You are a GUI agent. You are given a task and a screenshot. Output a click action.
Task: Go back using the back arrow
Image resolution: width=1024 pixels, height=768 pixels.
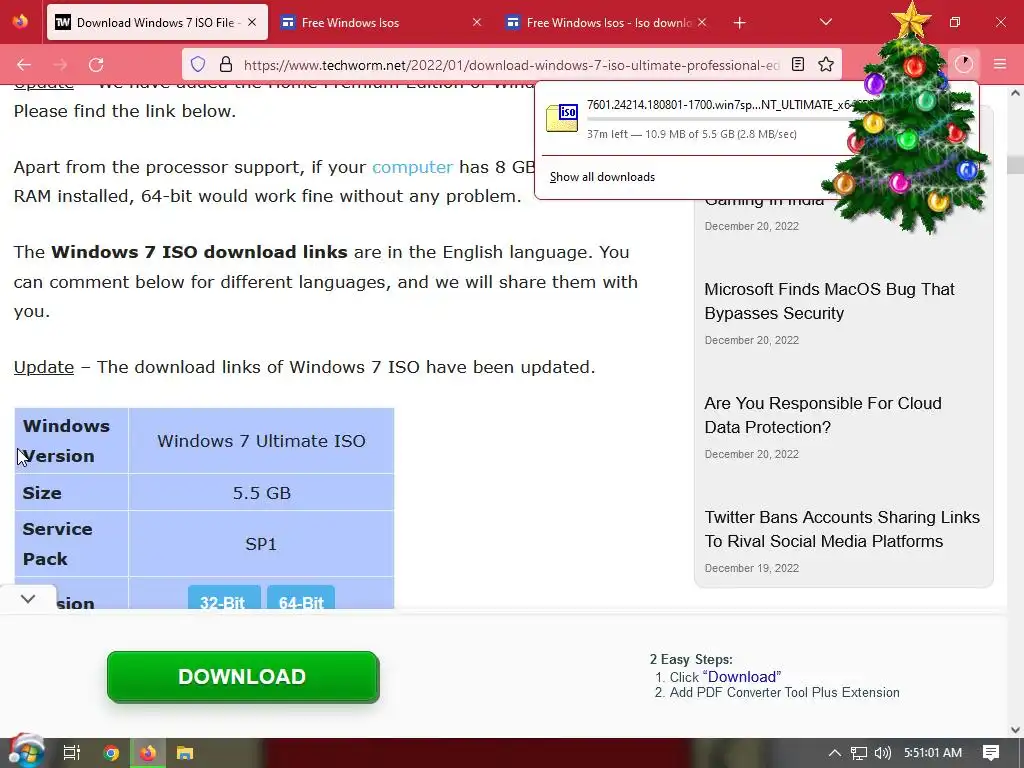click(24, 65)
